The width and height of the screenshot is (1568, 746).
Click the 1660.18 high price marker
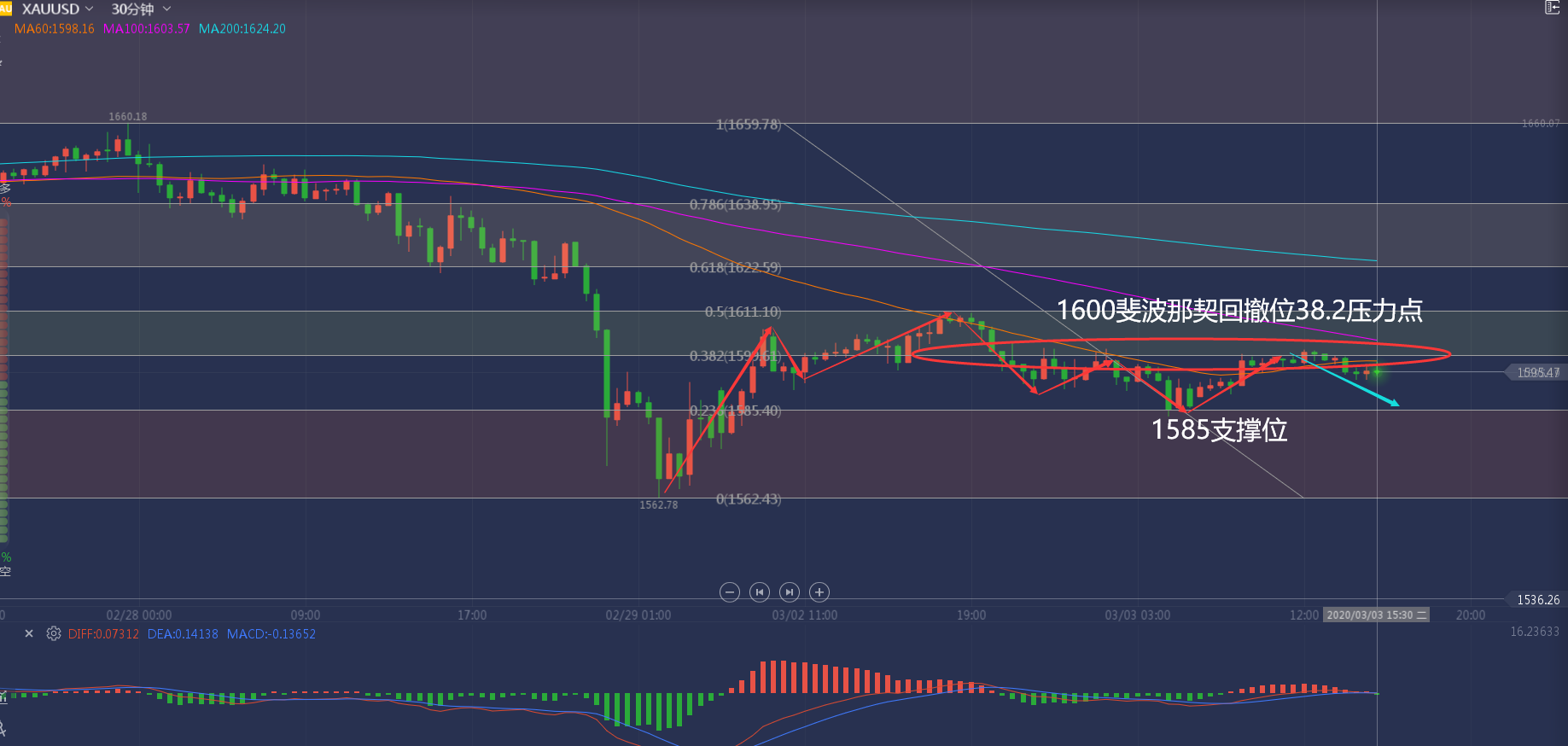coord(128,117)
